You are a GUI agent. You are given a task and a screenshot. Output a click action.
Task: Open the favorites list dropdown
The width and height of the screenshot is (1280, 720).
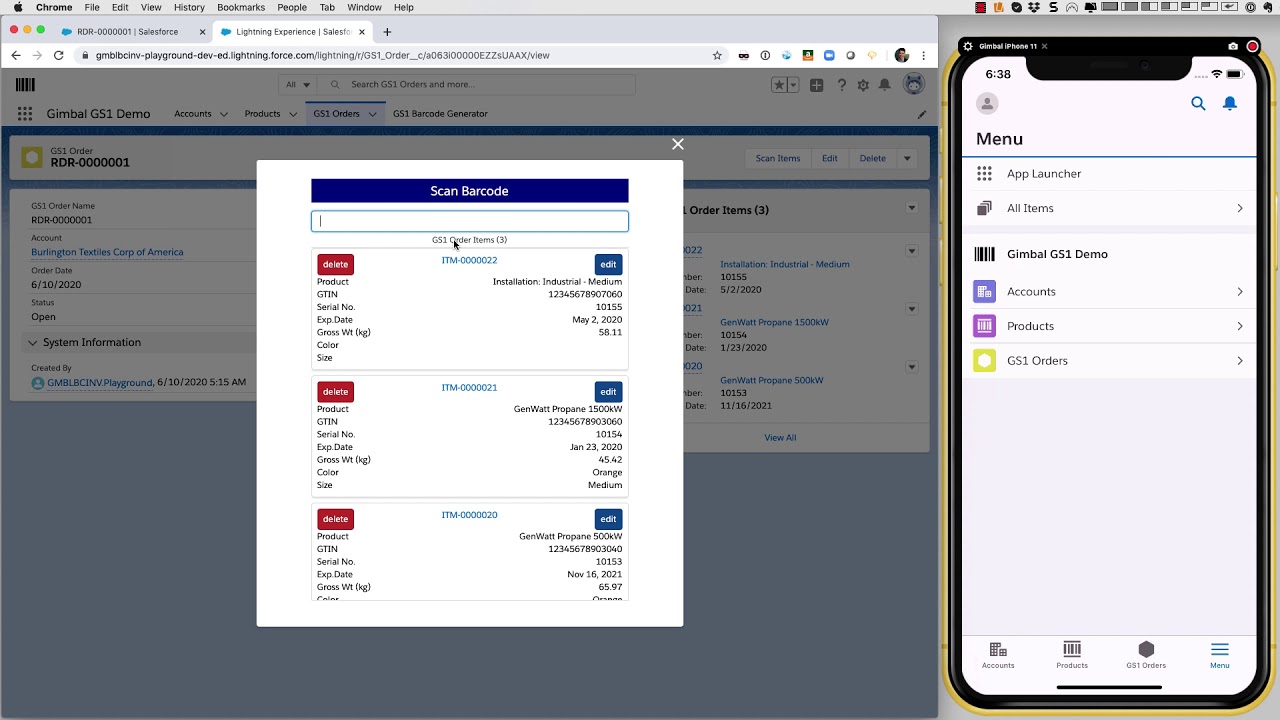794,85
